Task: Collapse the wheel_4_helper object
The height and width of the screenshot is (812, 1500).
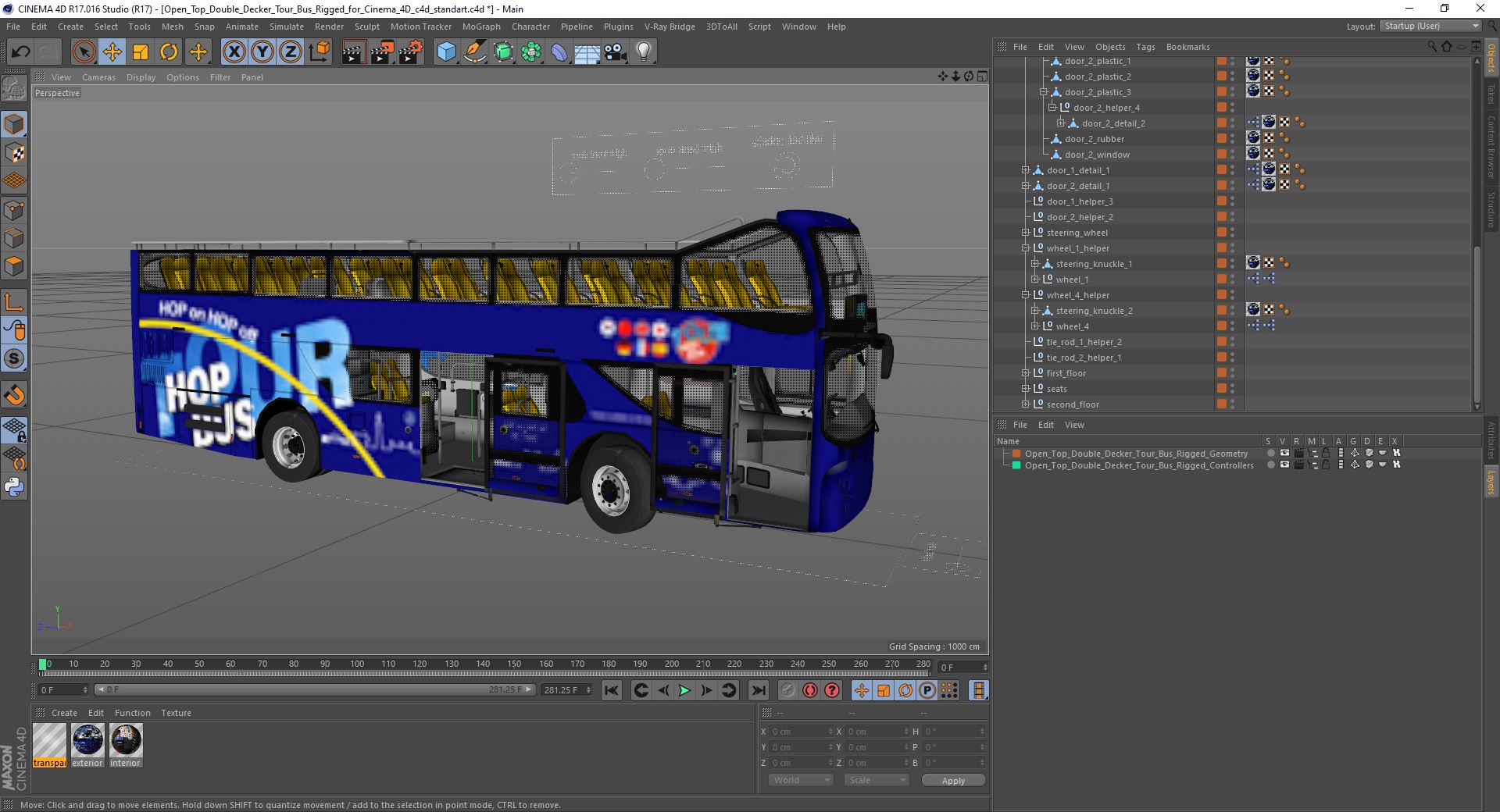Action: pyautogui.click(x=1026, y=295)
